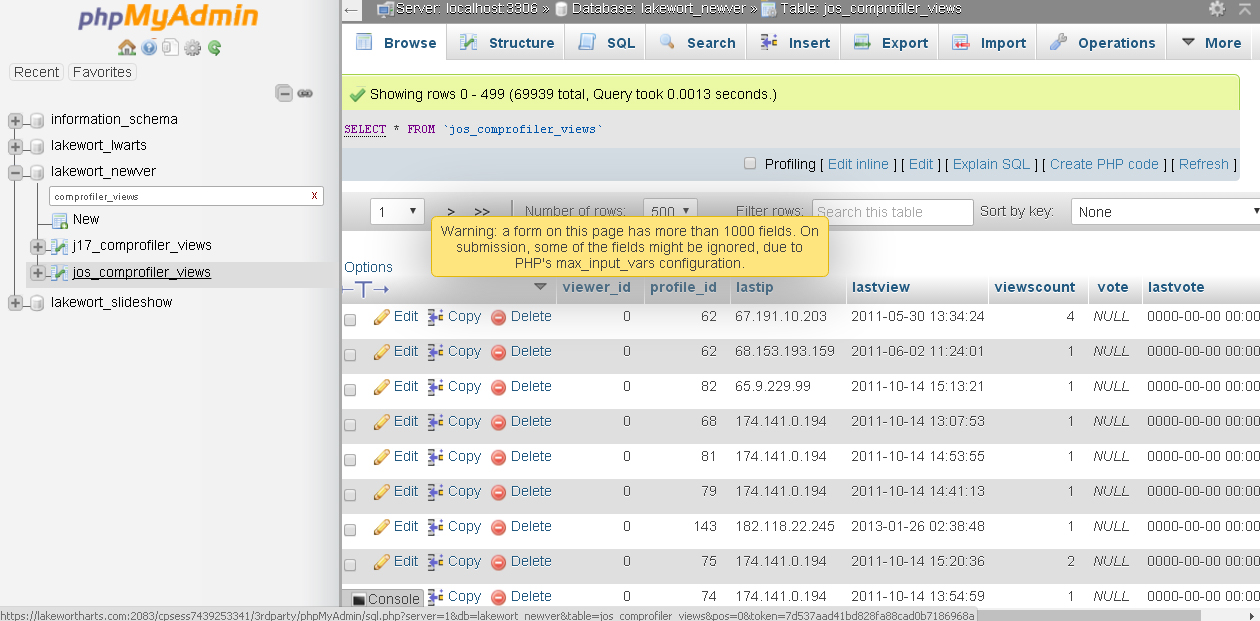
Task: Click the Copy icon for profile_id 81 row
Action: click(x=435, y=457)
